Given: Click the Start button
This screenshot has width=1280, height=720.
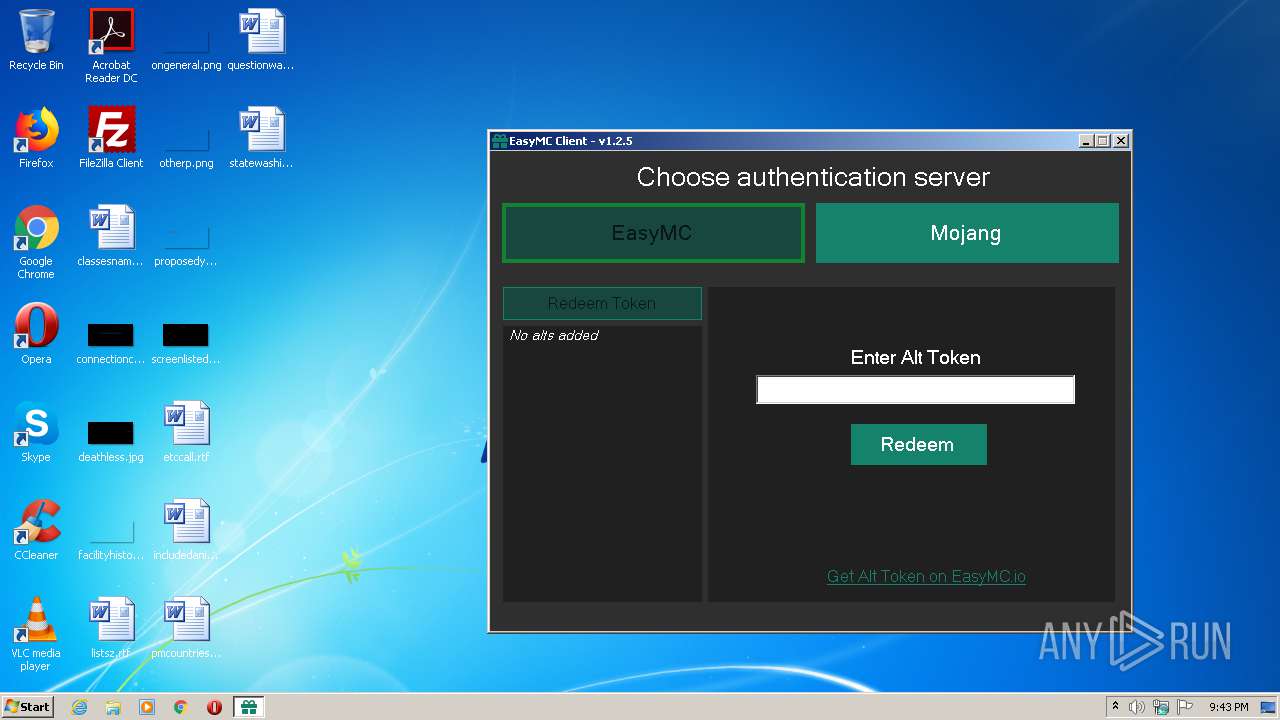Looking at the screenshot, I should pos(27,707).
